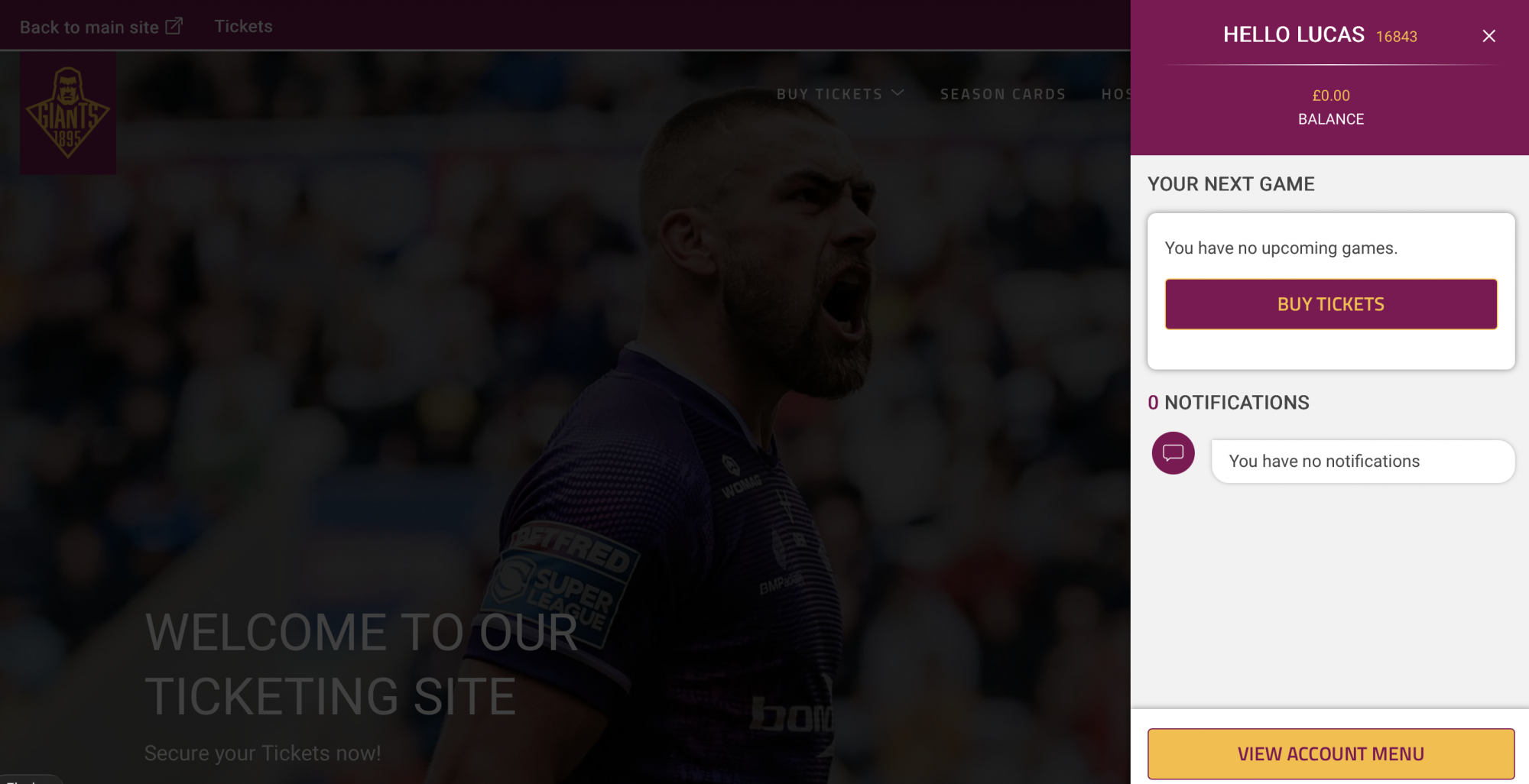1529x784 pixels.
Task: Click the external link icon beside Back to main site
Action: (174, 27)
